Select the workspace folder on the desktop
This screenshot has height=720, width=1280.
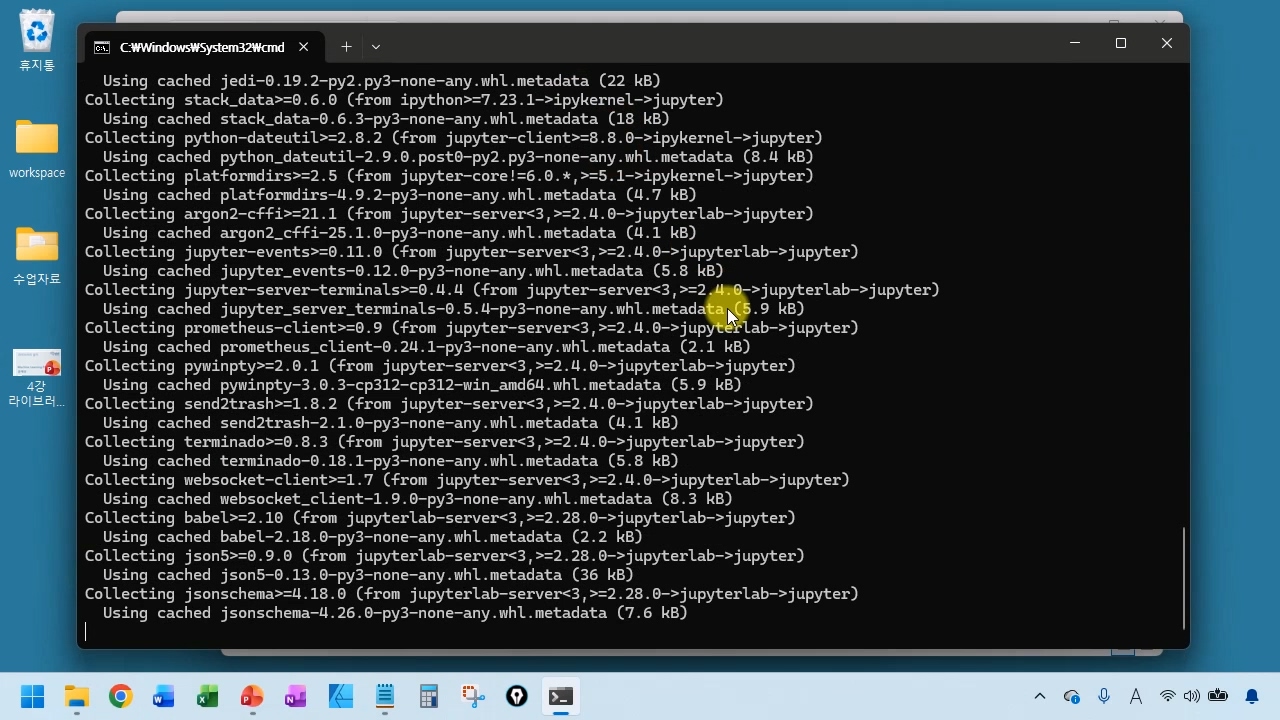[x=37, y=148]
